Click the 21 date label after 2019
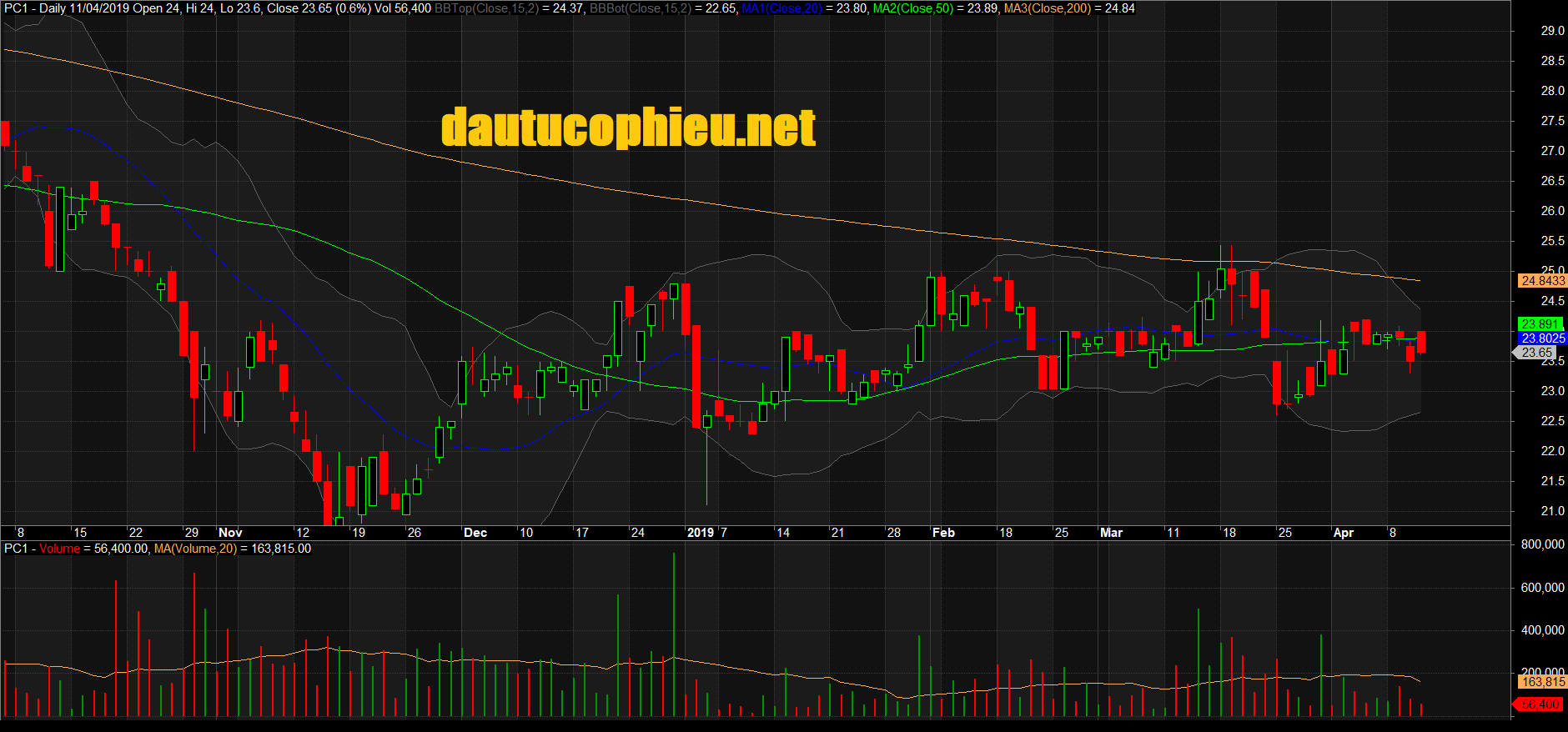 pos(838,533)
